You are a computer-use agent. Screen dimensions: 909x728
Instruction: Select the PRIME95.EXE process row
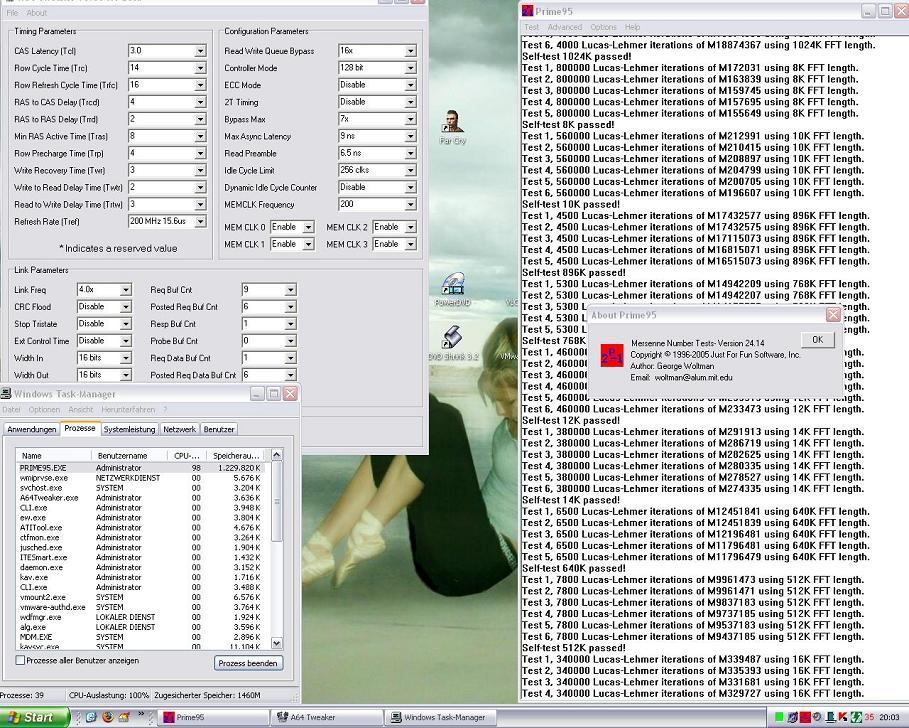(141, 468)
